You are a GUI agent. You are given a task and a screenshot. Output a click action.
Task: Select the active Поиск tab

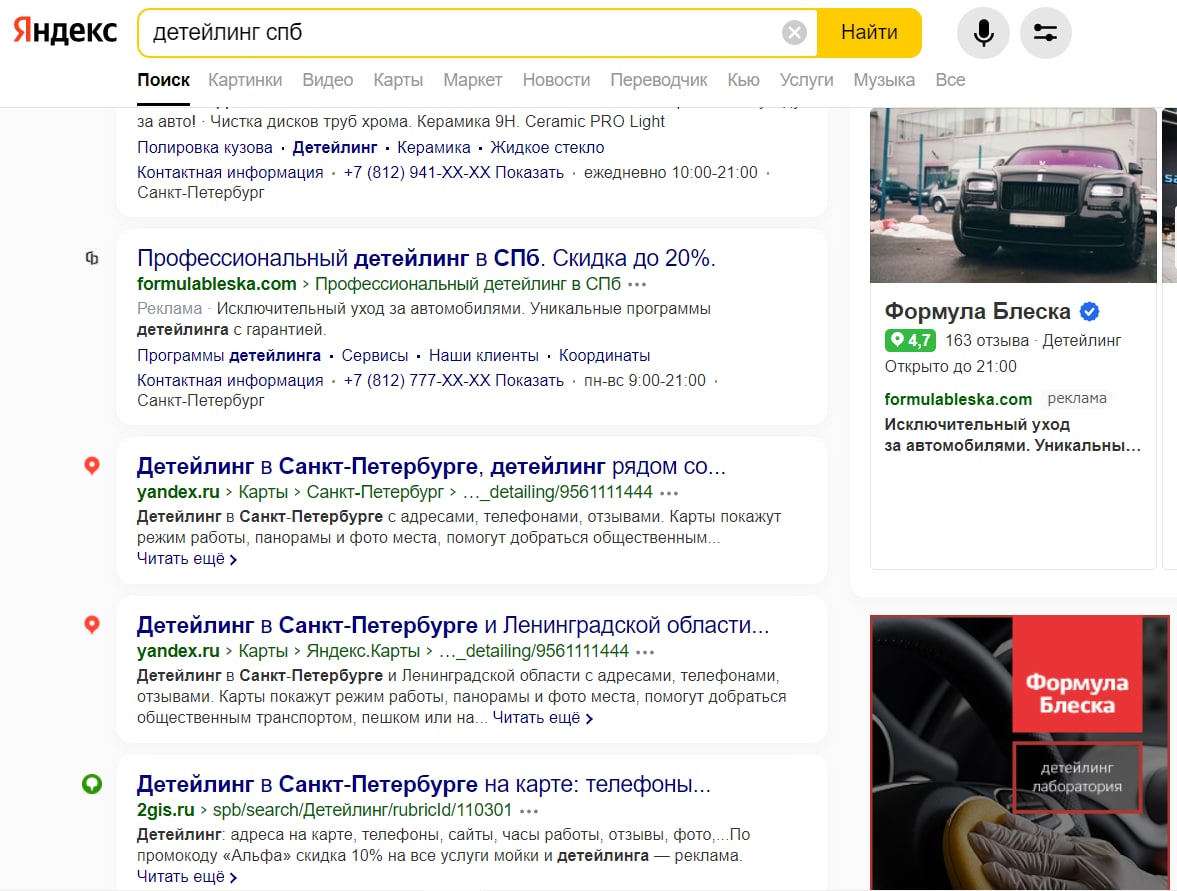tap(163, 80)
